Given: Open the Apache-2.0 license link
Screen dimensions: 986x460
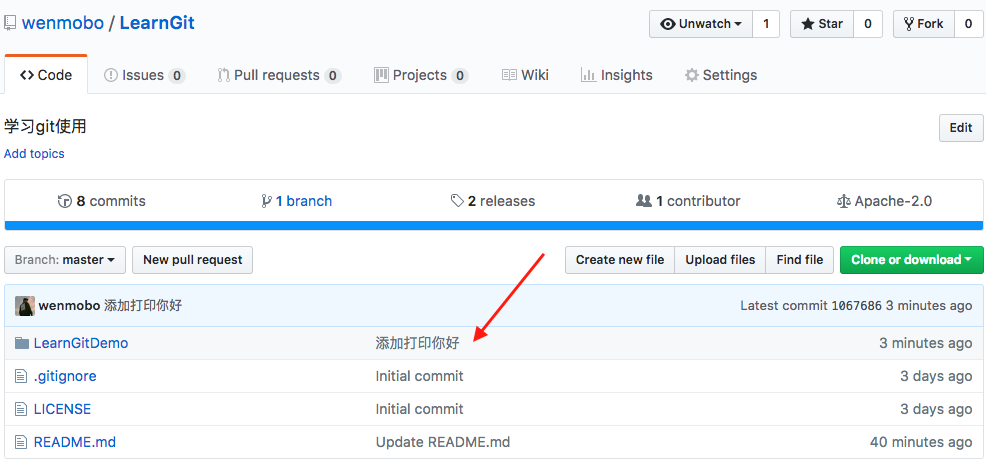Looking at the screenshot, I should [x=884, y=201].
